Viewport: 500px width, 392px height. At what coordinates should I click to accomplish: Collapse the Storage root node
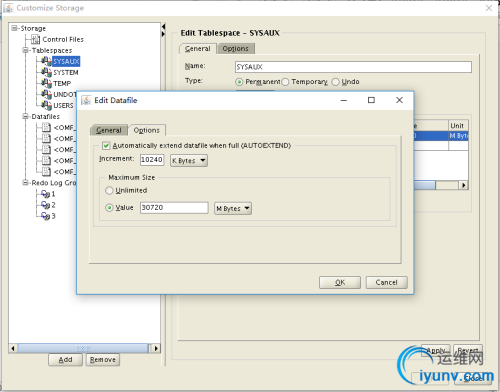(14, 28)
